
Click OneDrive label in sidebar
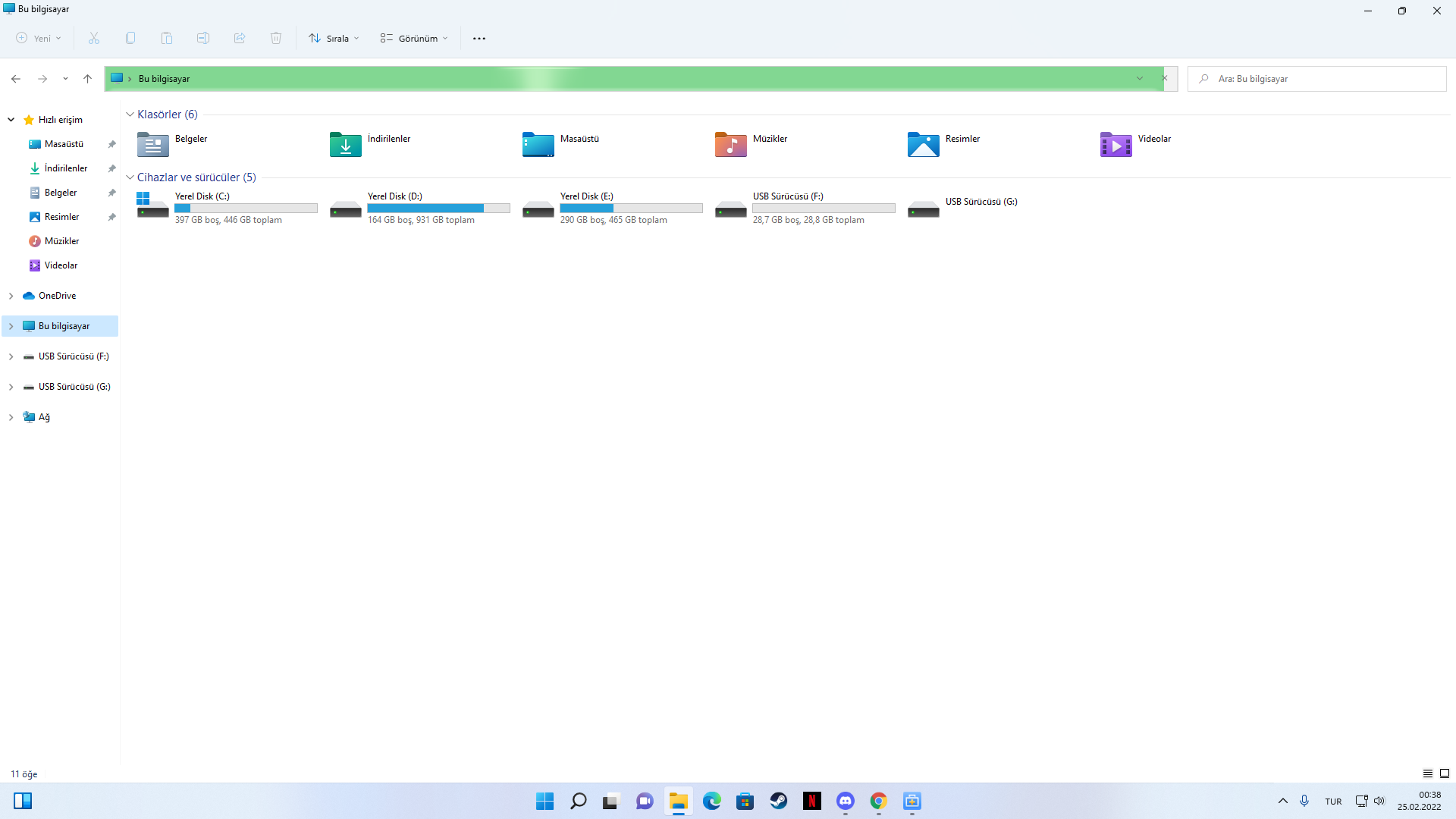(x=57, y=296)
